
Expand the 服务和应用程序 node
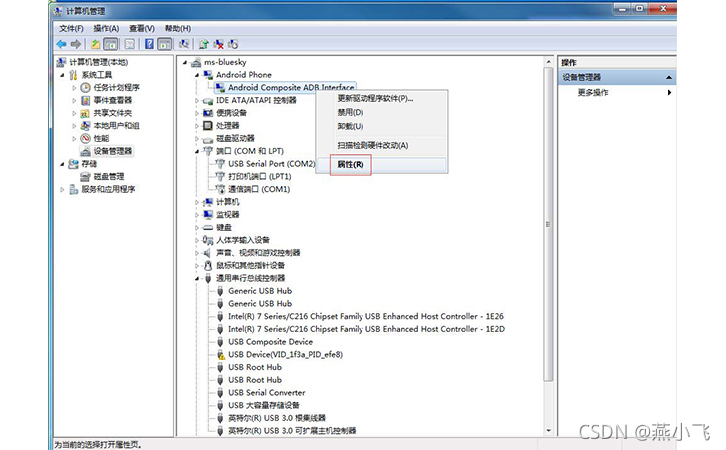pyautogui.click(x=62, y=189)
